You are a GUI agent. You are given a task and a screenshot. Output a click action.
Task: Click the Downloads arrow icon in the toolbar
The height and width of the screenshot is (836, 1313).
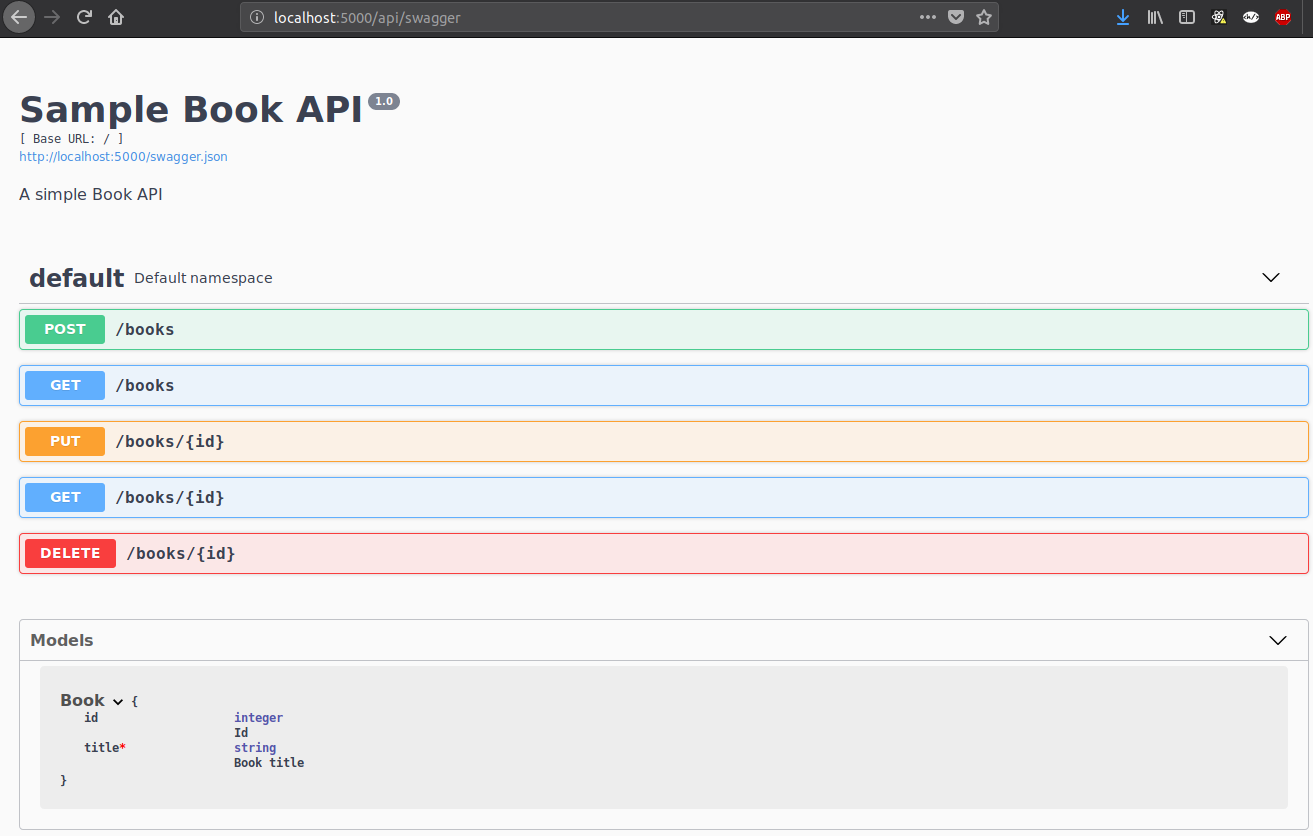click(1122, 17)
